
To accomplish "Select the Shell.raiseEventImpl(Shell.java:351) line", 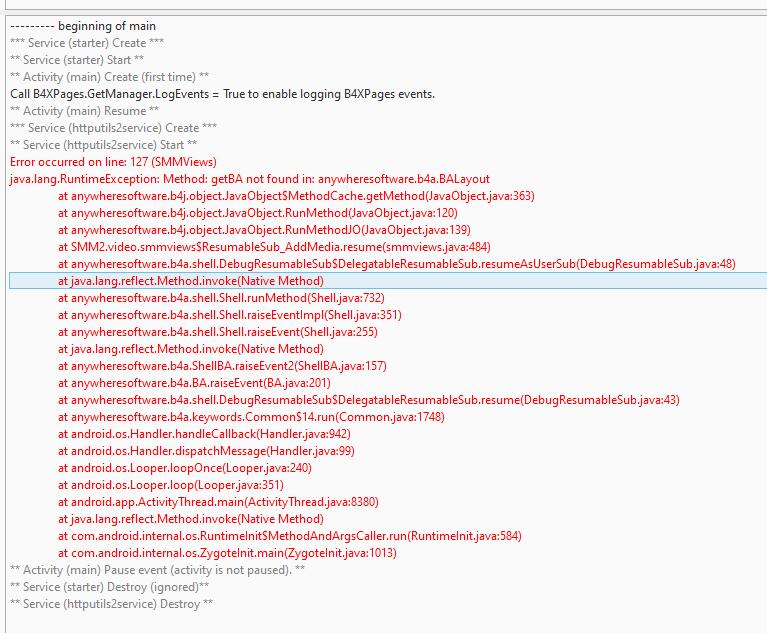I will 229,315.
